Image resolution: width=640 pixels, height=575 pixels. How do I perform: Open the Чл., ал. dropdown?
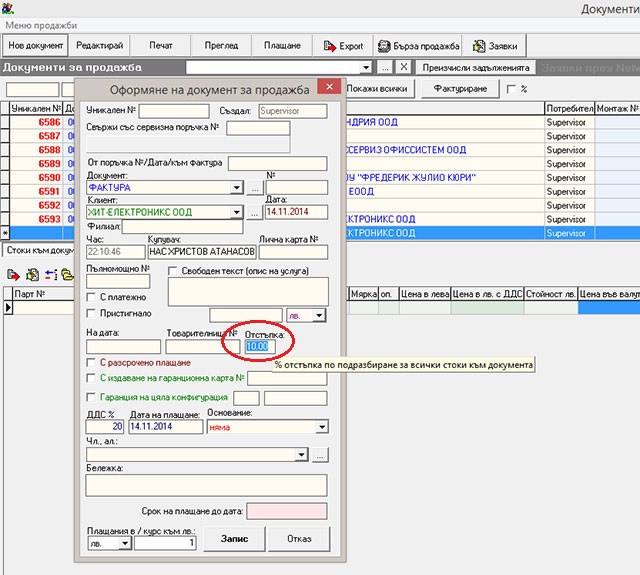[x=302, y=455]
